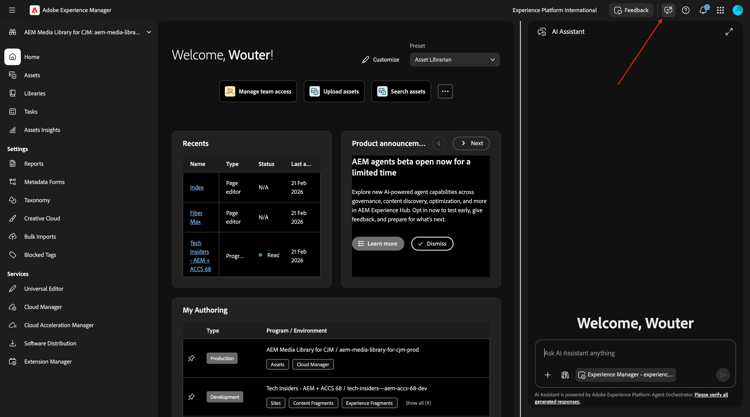
Task: Open Tech Insiders AEM + ACCS 68 link
Action: click(200, 256)
